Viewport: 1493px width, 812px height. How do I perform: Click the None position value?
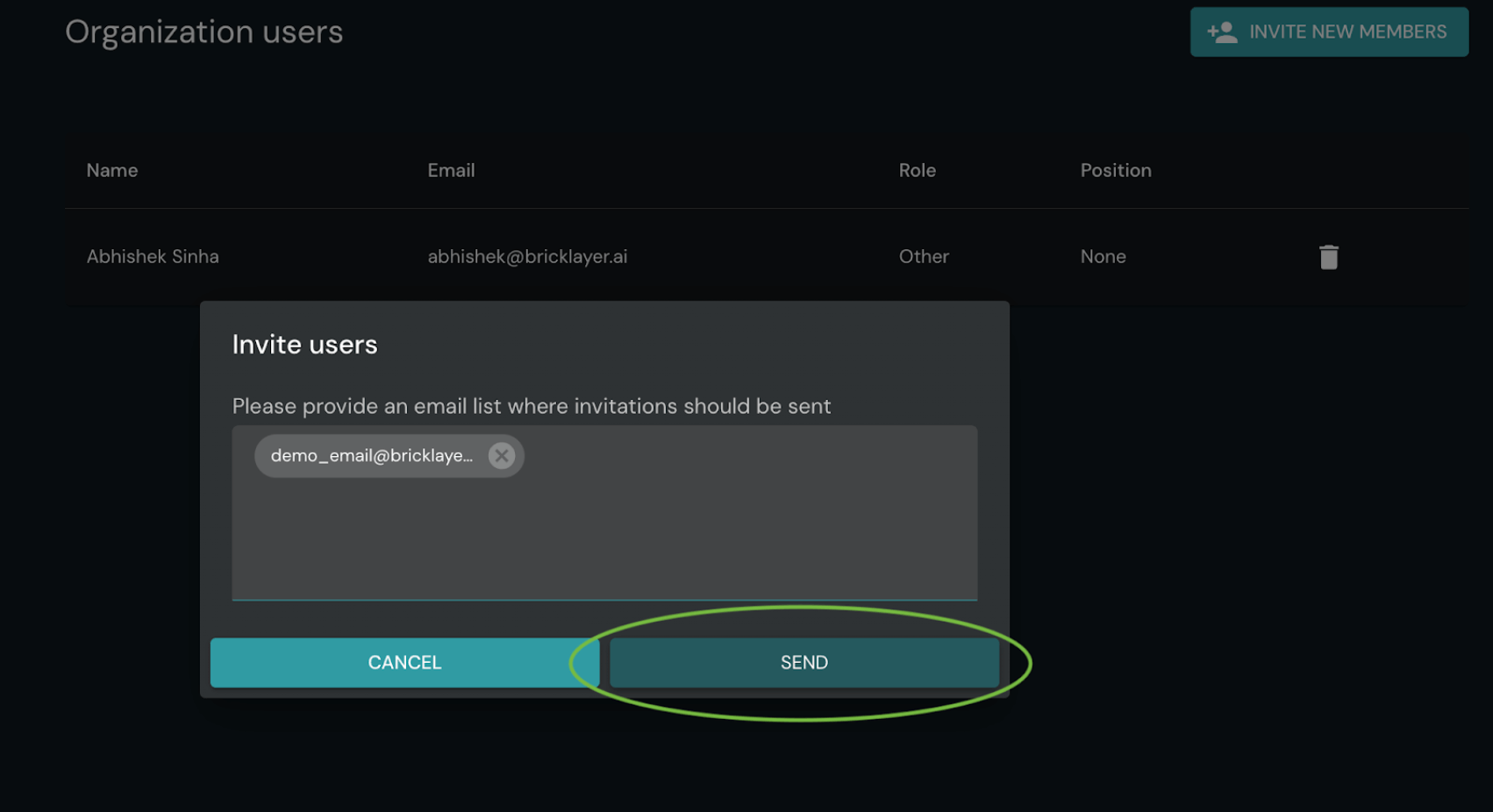pyautogui.click(x=1103, y=257)
